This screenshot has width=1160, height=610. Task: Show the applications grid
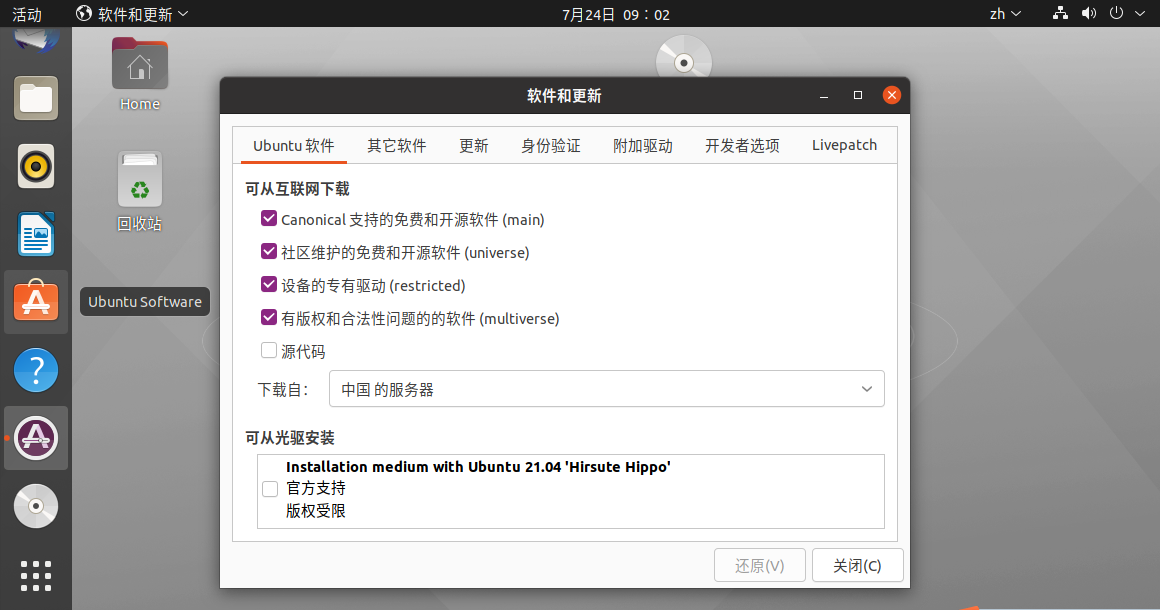pos(36,575)
